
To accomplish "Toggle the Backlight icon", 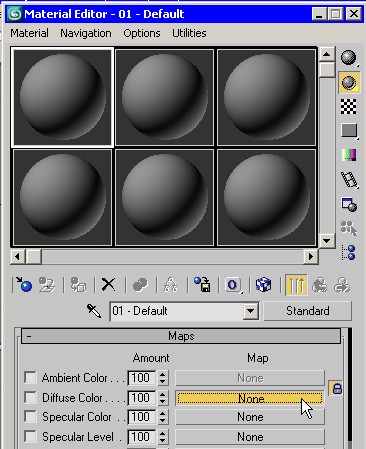I will [349, 82].
